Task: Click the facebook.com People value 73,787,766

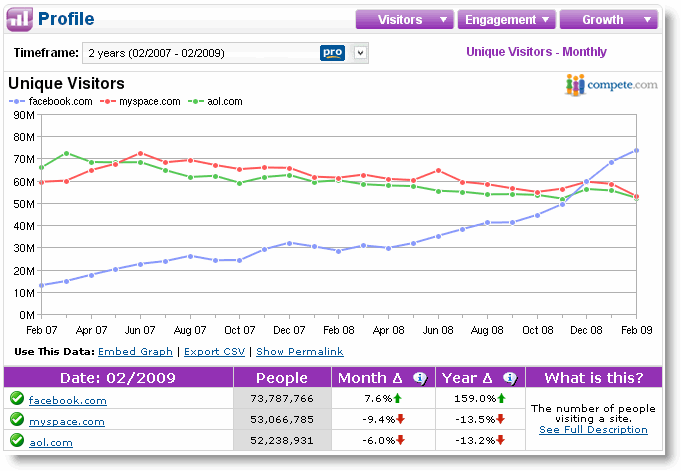Action: (x=282, y=398)
